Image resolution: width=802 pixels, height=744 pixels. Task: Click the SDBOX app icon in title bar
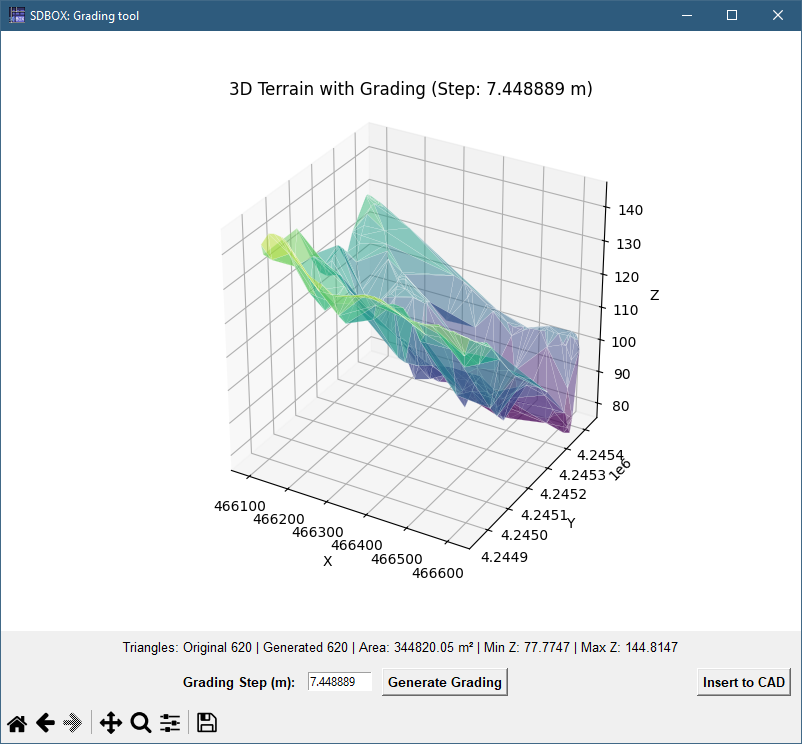pos(17,15)
